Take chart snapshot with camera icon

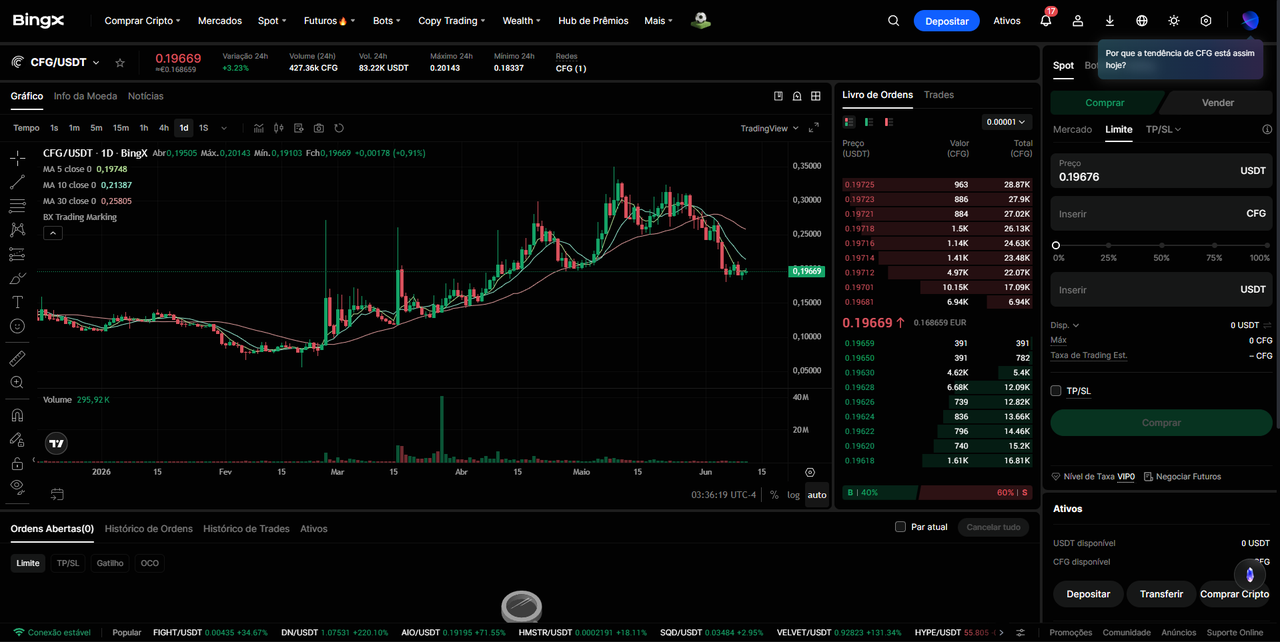[319, 128]
